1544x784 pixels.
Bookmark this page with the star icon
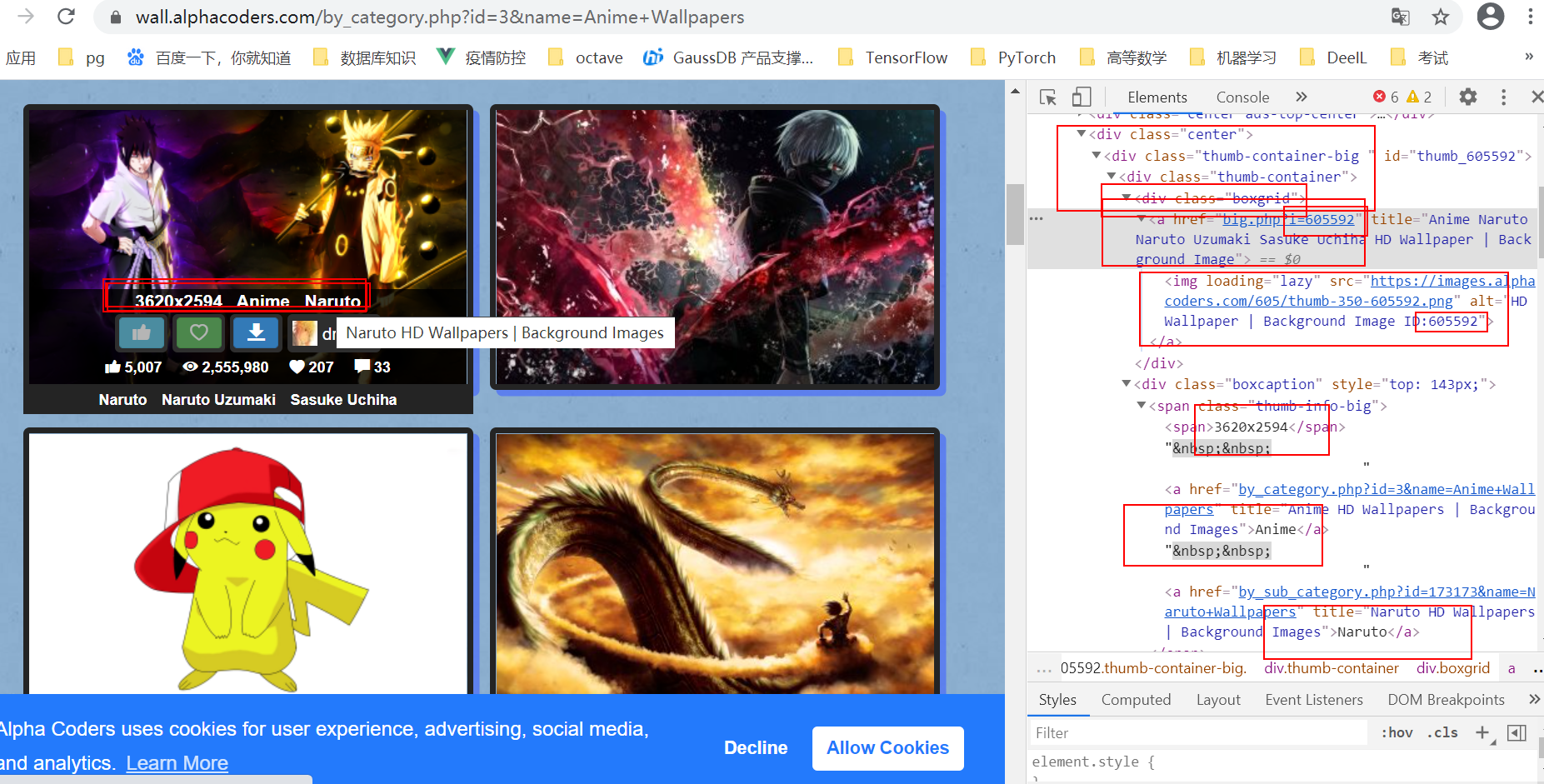point(1441,17)
